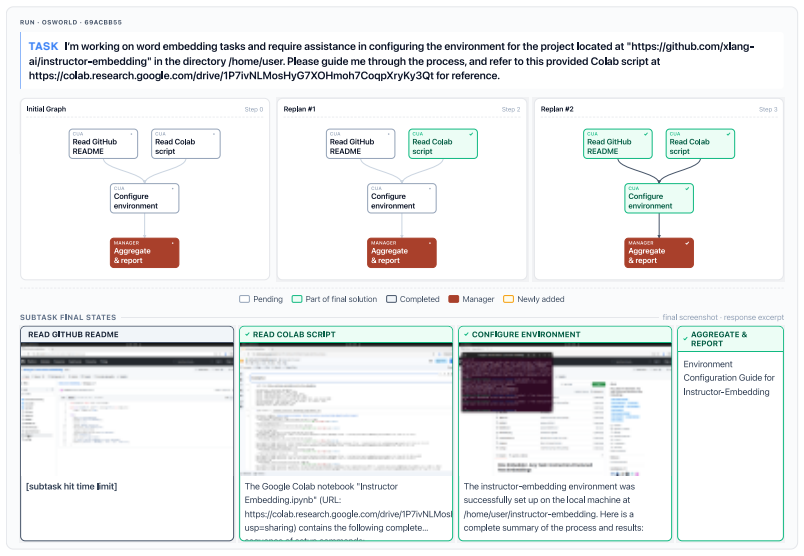Click the Configure environment node in Replan #2

659,198
